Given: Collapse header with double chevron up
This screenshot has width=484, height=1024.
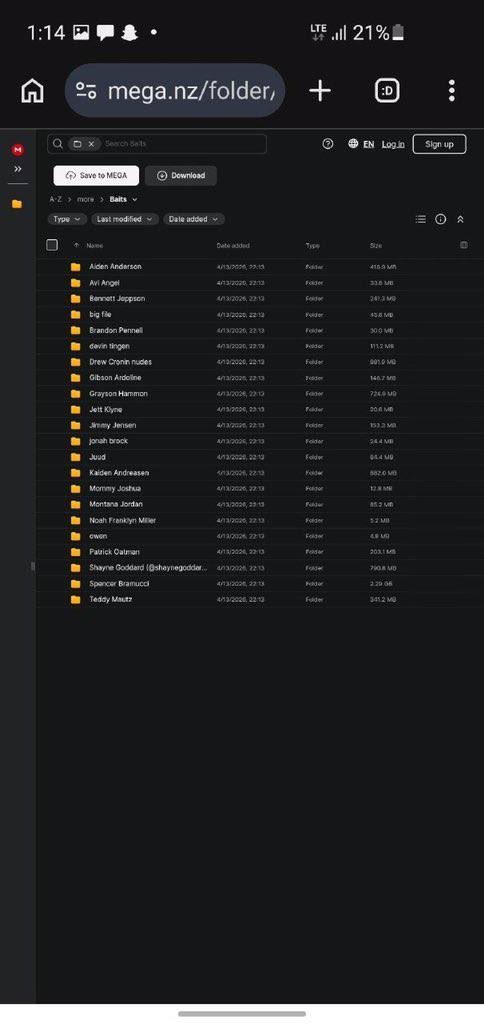Looking at the screenshot, I should [x=460, y=219].
